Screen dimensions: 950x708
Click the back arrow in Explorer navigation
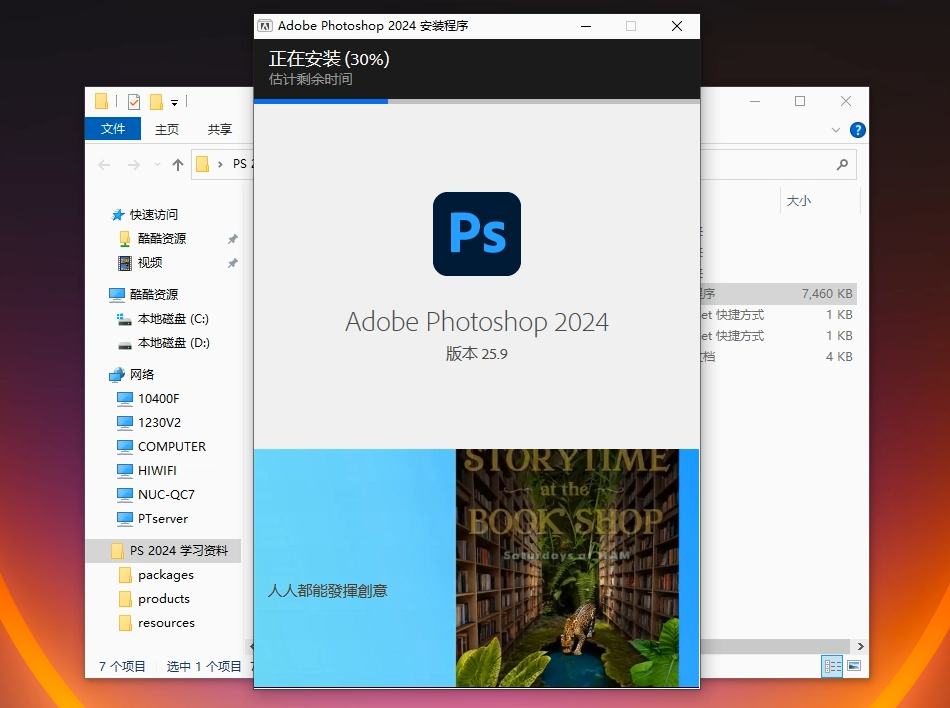point(105,165)
